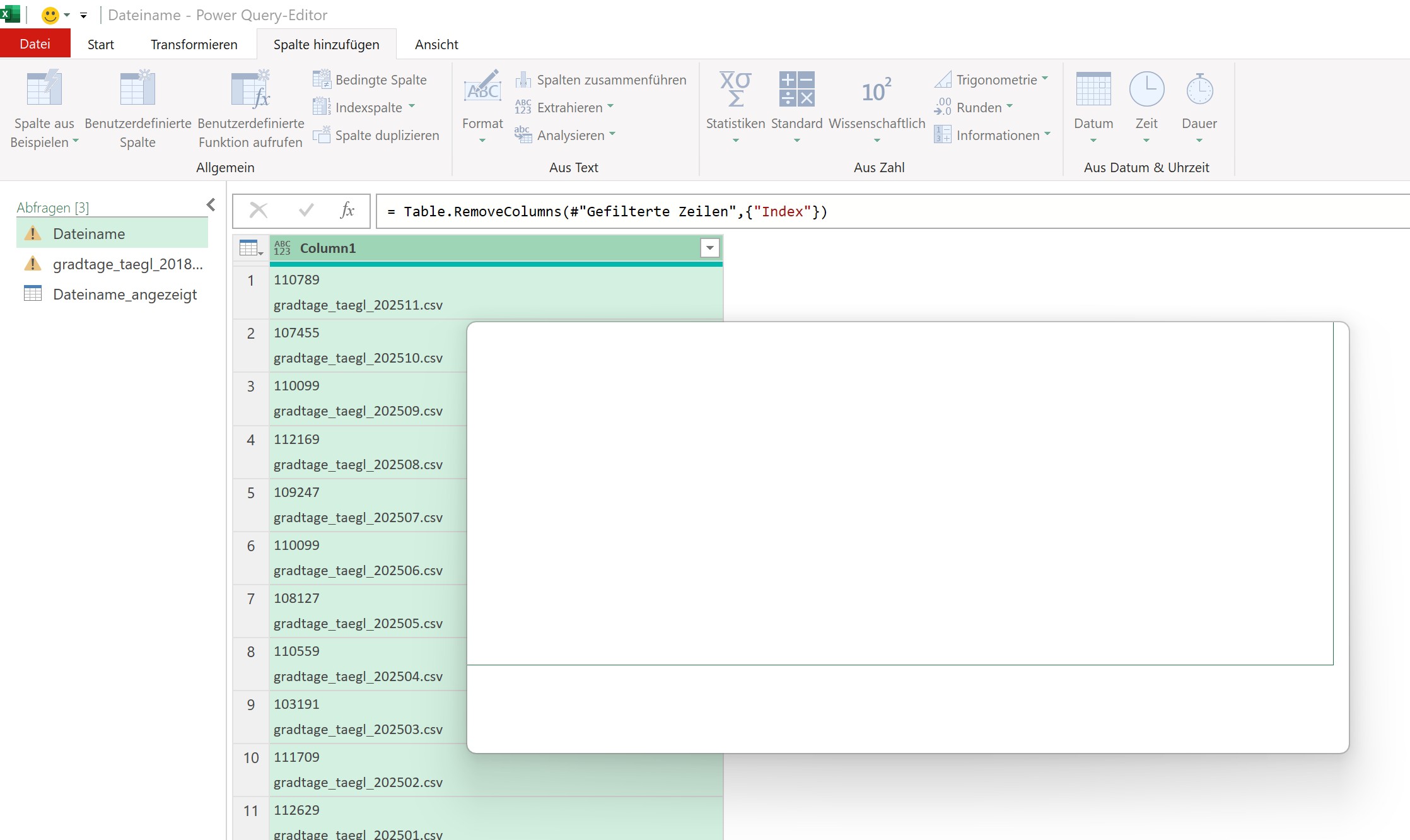Click the Zeit clock icon
This screenshot has height=840, width=1410.
click(1146, 88)
